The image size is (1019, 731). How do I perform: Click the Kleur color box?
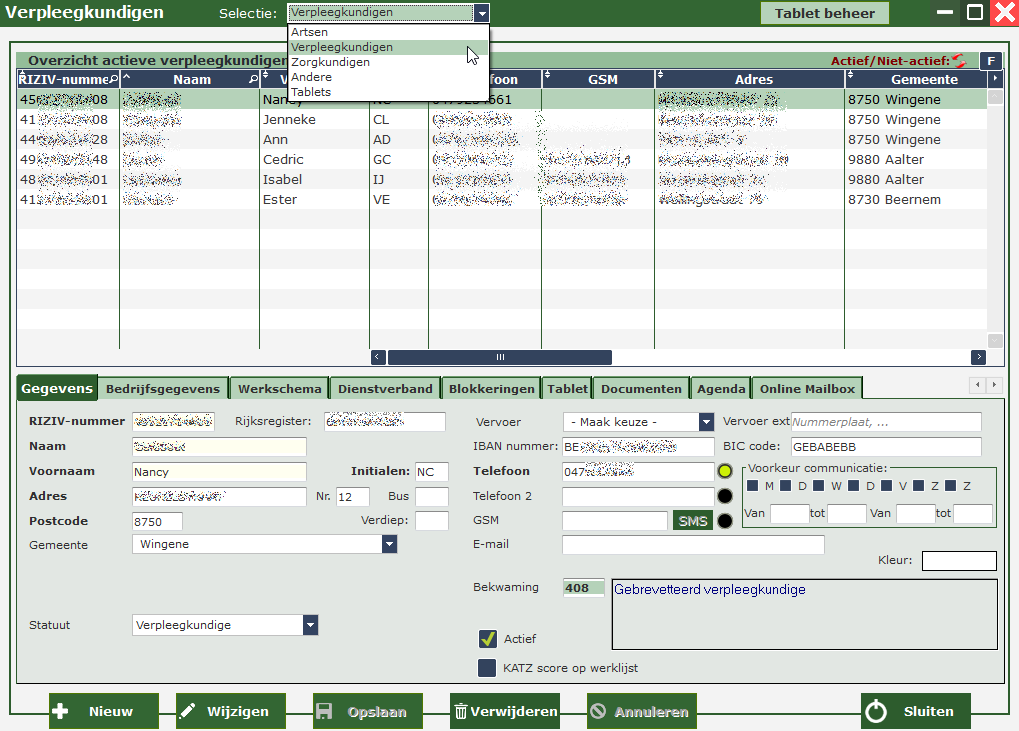[958, 561]
